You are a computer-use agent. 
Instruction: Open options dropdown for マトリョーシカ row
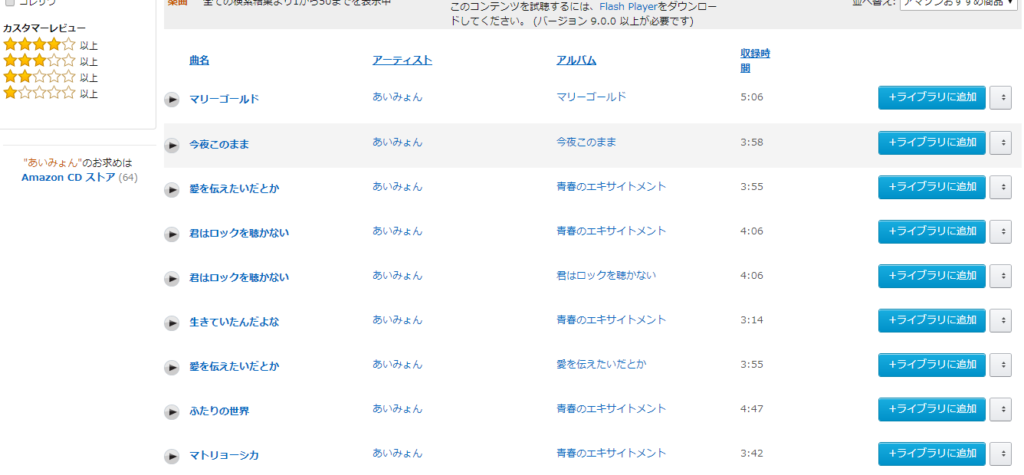coord(1000,453)
